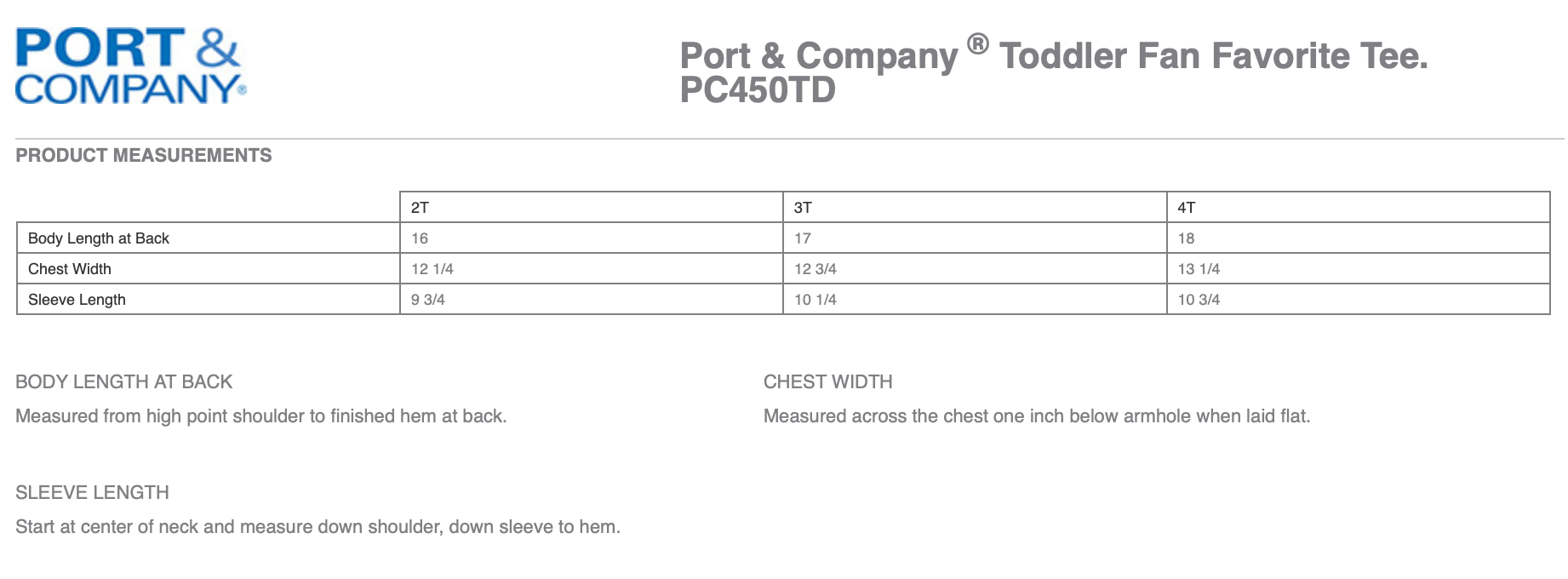
Task: Click the registered trademark symbol in title
Action: 978,43
